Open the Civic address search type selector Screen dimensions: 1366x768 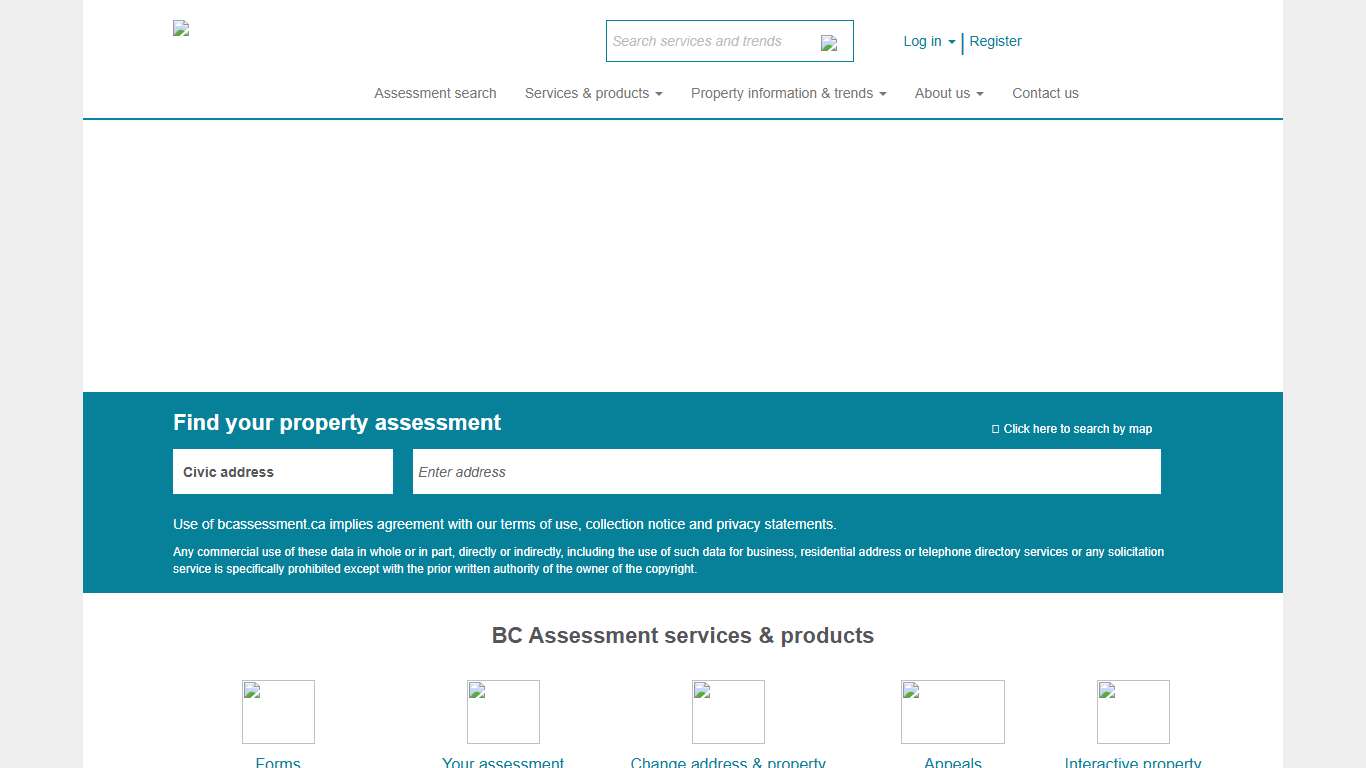pyautogui.click(x=283, y=471)
